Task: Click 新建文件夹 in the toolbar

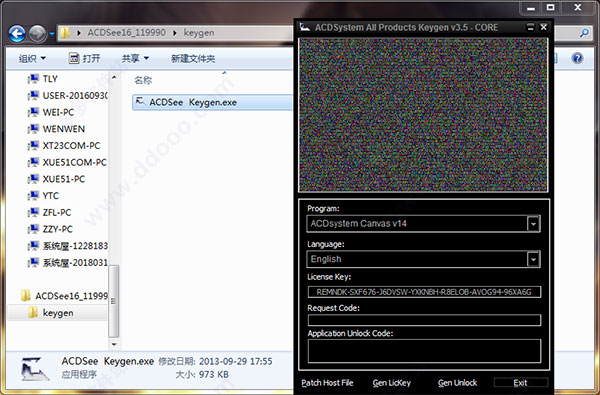Action: (193, 59)
